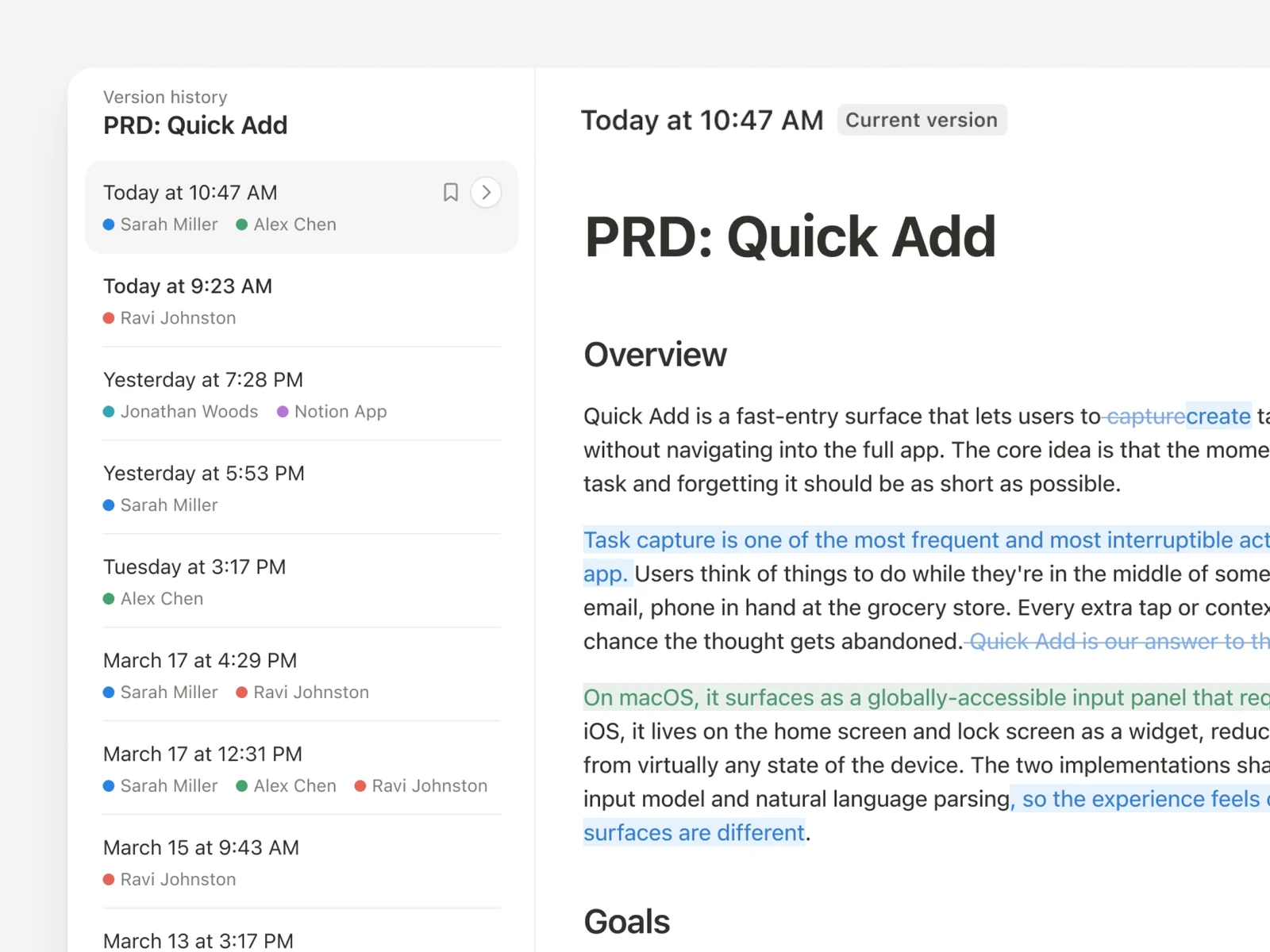Open March 17 at 12:31 PM version
This screenshot has width=1270, height=952.
[302, 769]
